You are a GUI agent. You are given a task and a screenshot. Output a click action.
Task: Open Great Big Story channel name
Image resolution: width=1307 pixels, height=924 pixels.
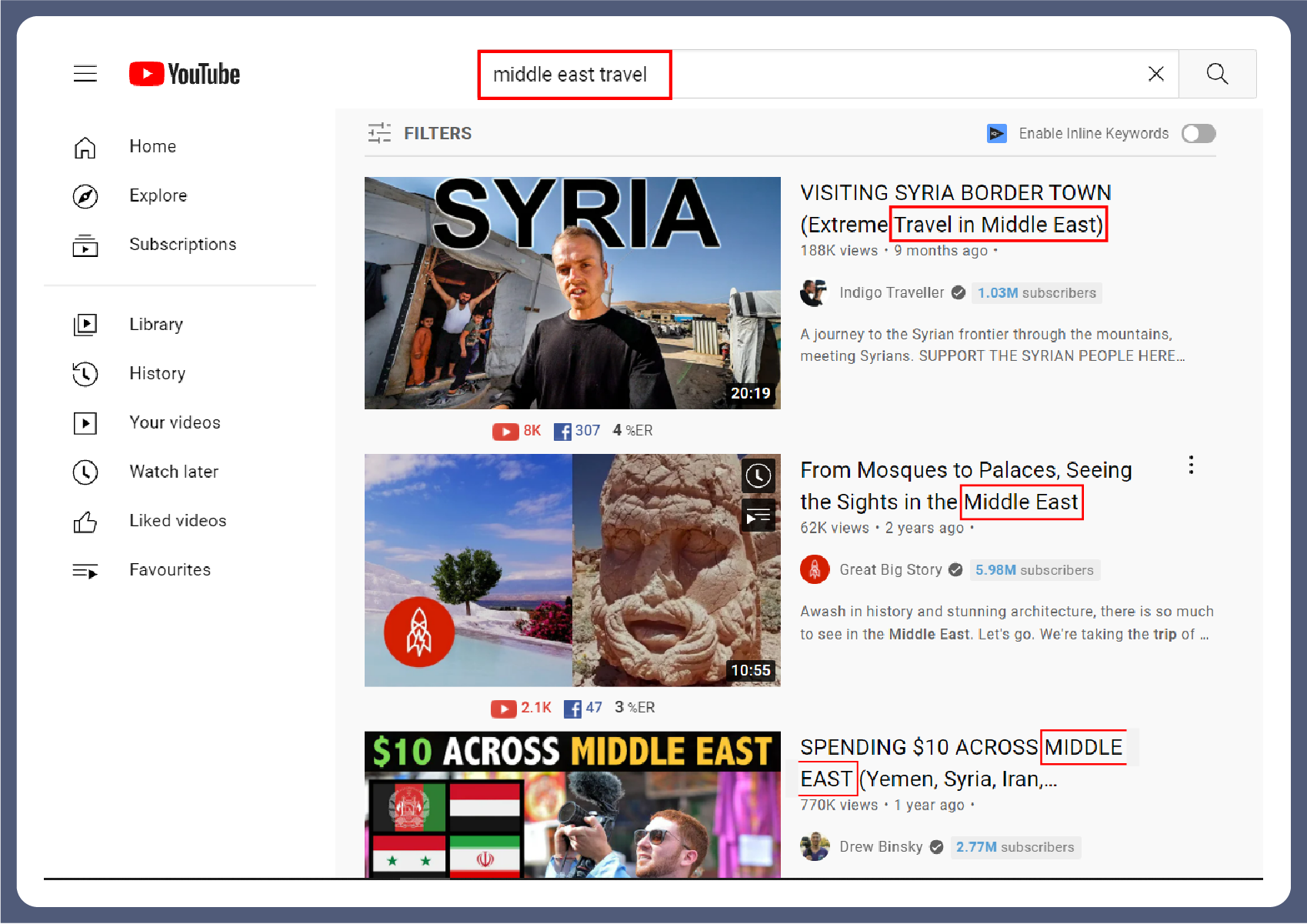(x=891, y=569)
